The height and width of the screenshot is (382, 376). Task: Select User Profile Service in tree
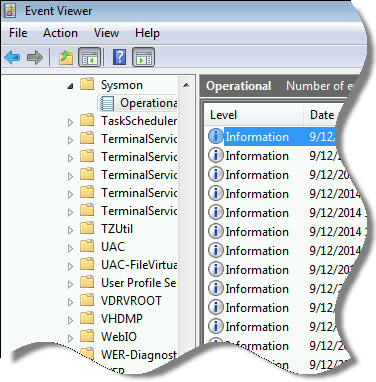point(139,283)
